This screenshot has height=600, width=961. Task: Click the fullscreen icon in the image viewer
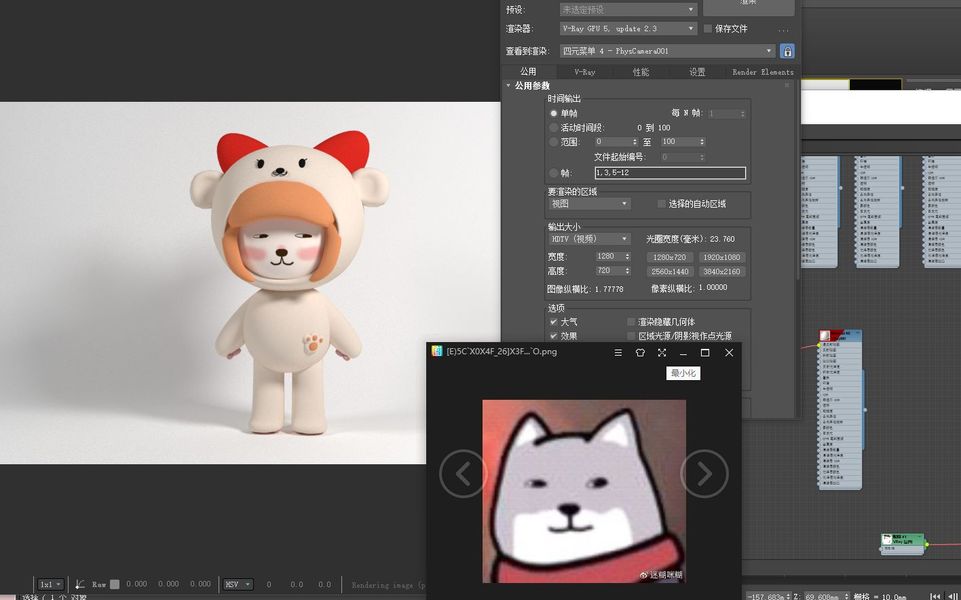coord(662,352)
